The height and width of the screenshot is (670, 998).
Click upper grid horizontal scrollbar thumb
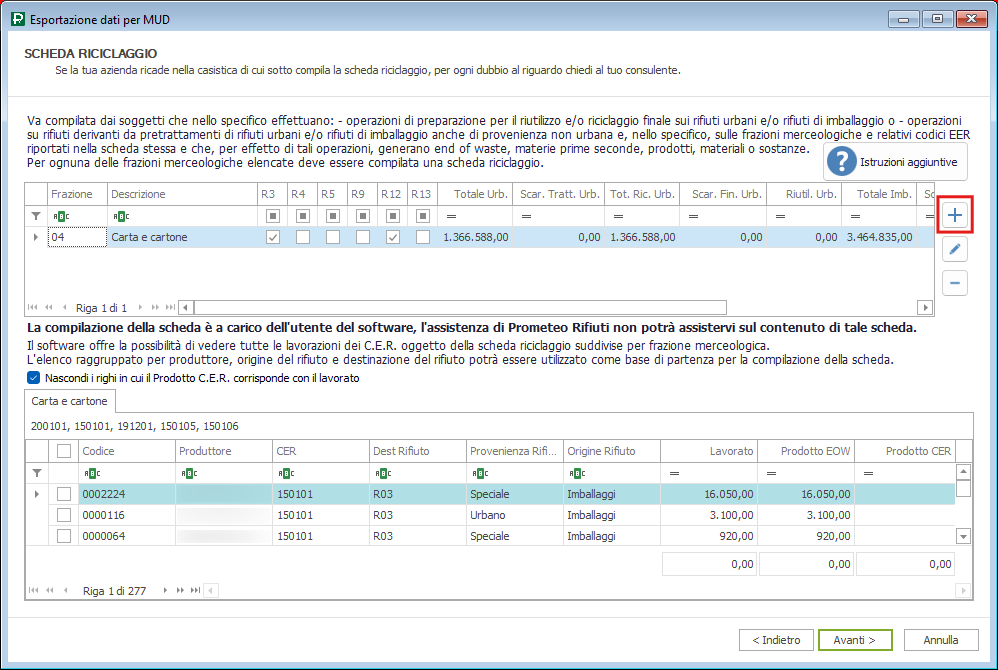point(460,307)
